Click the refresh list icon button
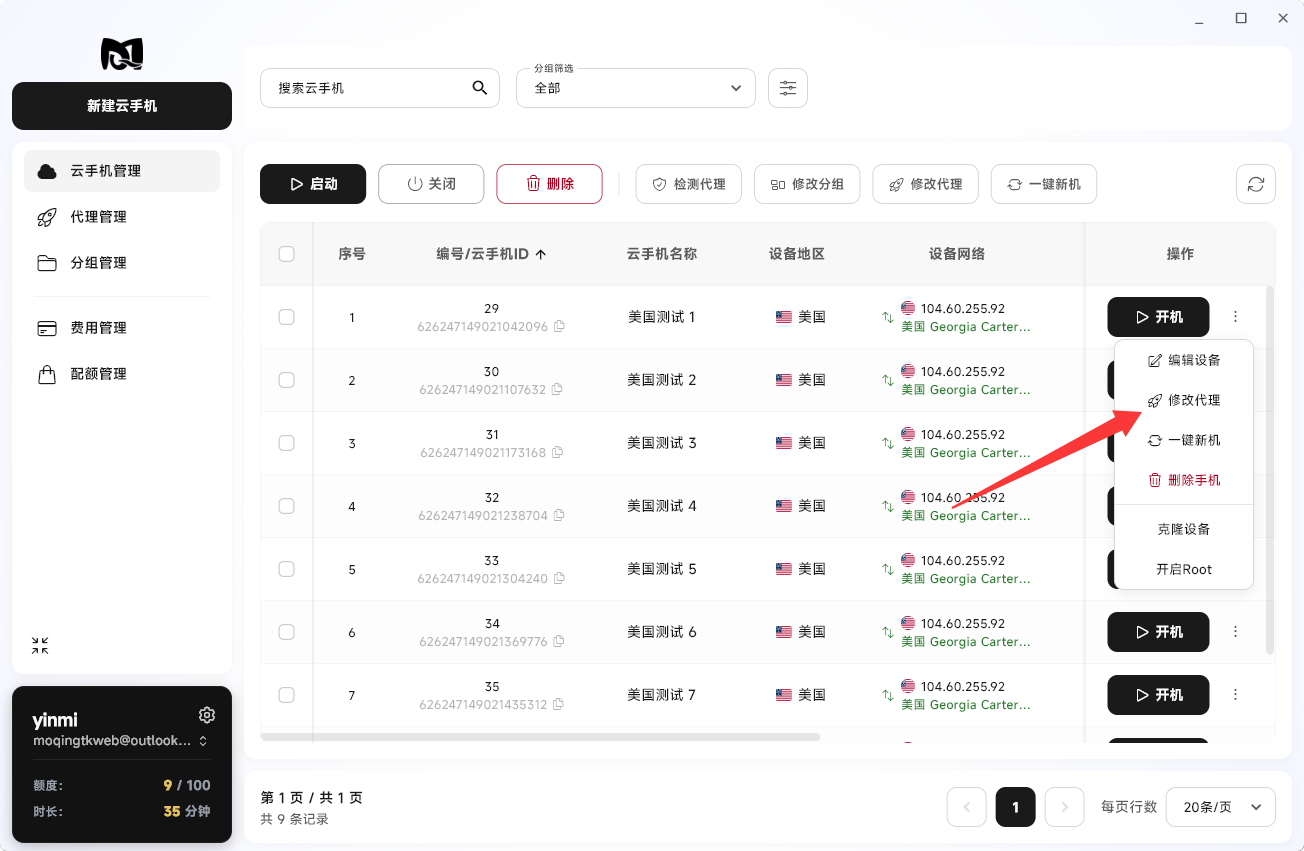The image size is (1304, 851). (x=1256, y=184)
